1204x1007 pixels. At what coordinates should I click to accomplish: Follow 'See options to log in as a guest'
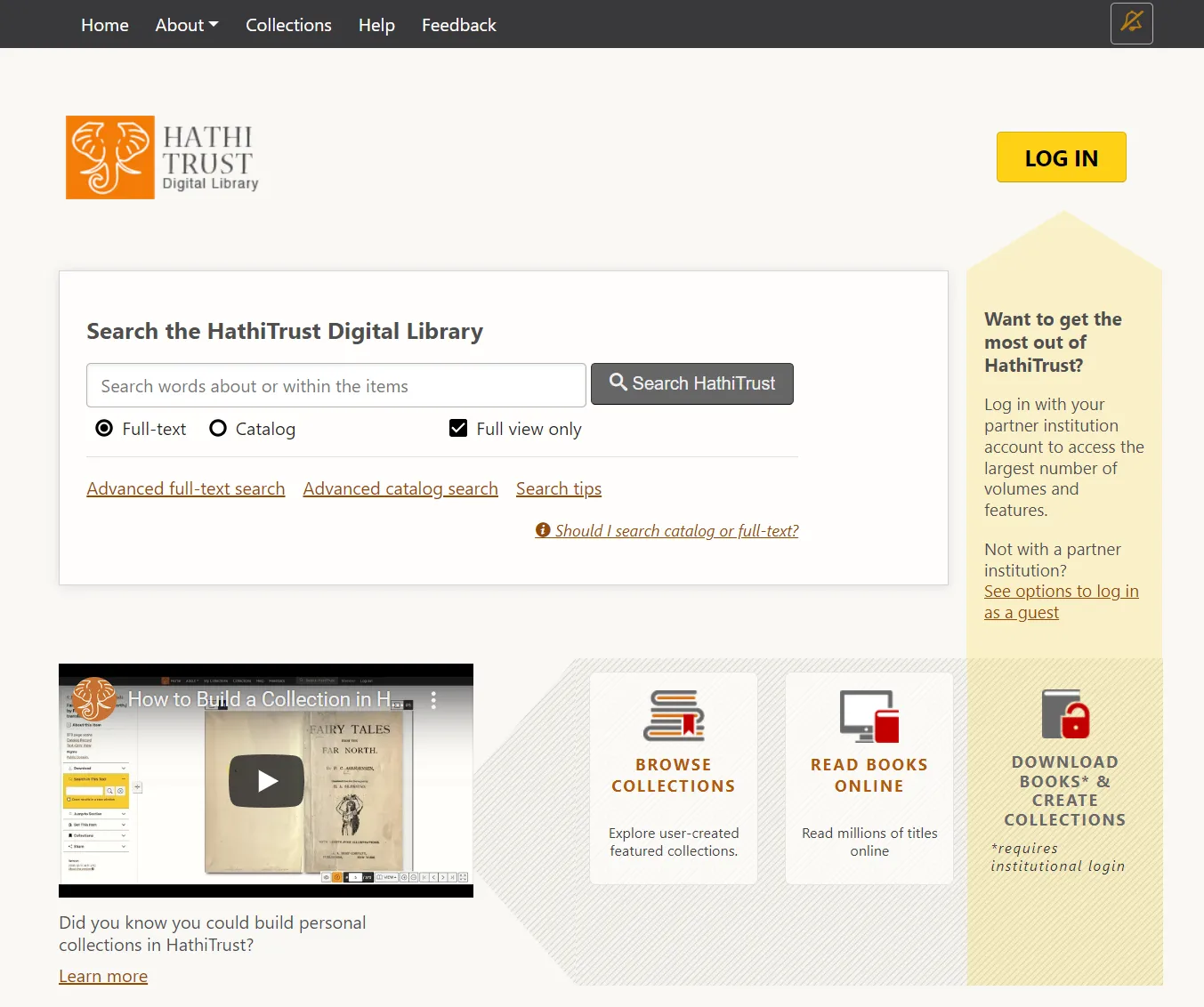tap(1062, 602)
